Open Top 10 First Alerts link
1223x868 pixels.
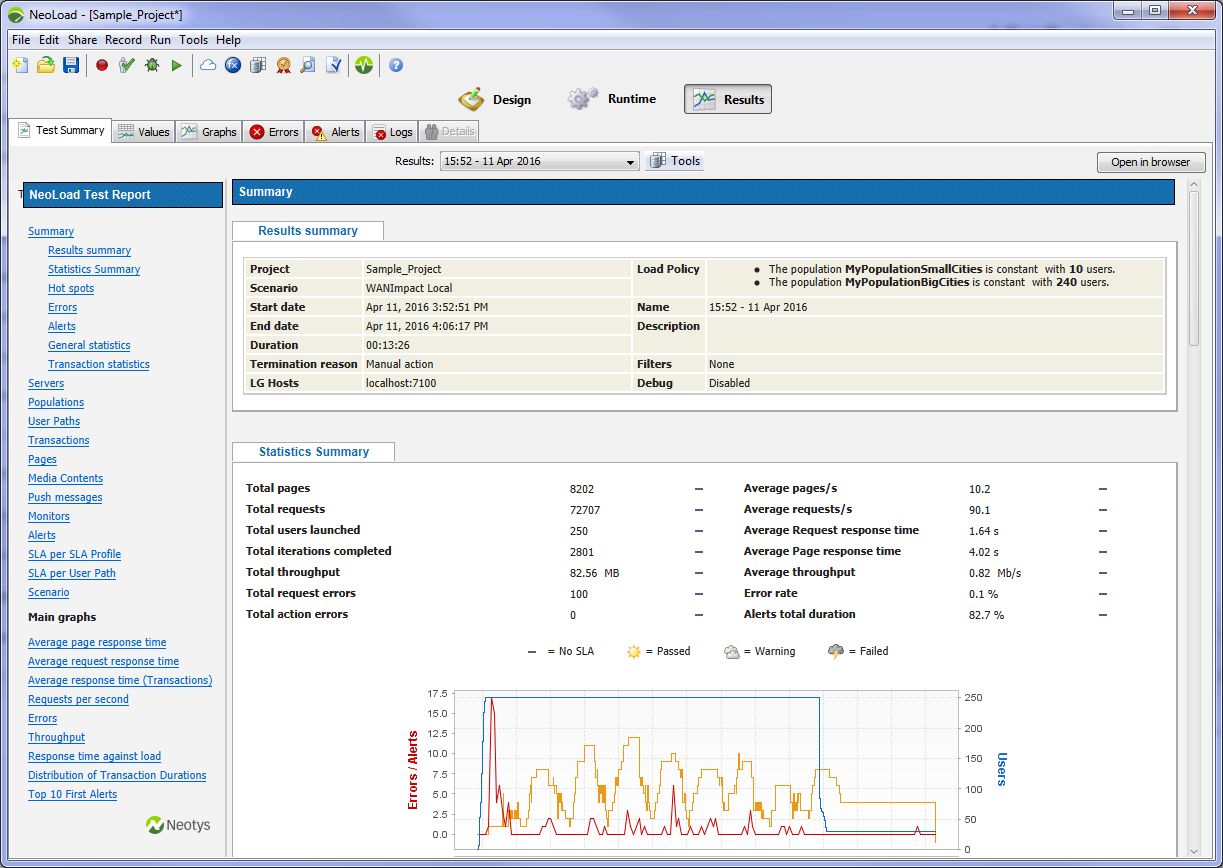pos(72,794)
